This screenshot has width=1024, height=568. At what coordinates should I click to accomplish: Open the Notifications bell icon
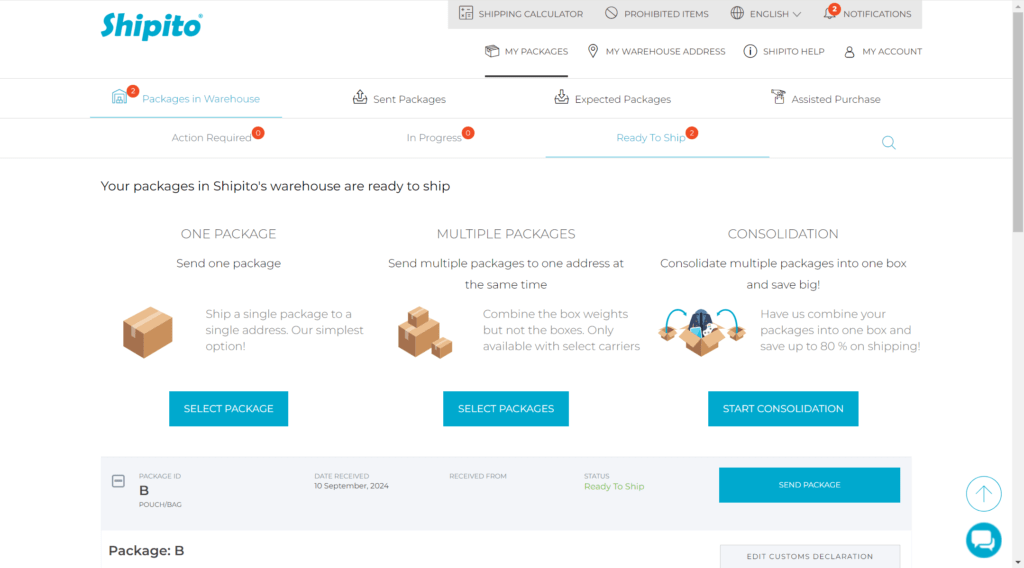click(829, 13)
